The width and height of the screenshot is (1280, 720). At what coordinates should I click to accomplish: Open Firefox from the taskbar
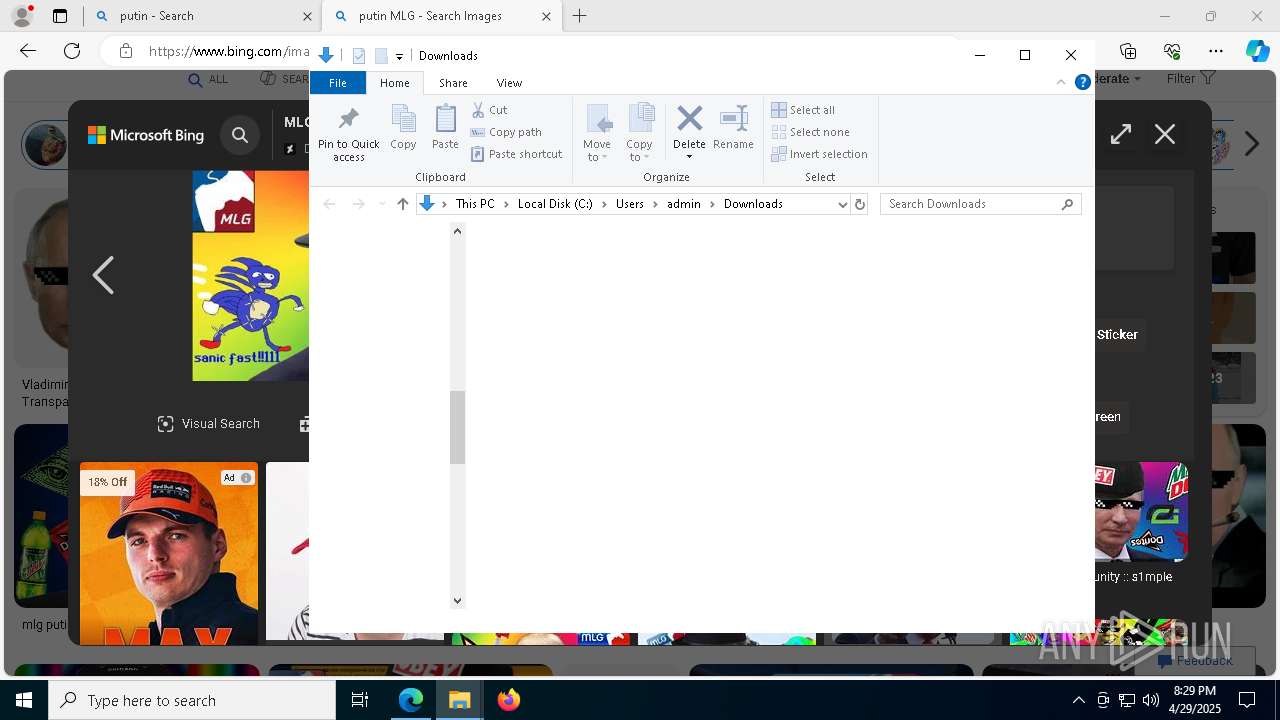(x=509, y=700)
